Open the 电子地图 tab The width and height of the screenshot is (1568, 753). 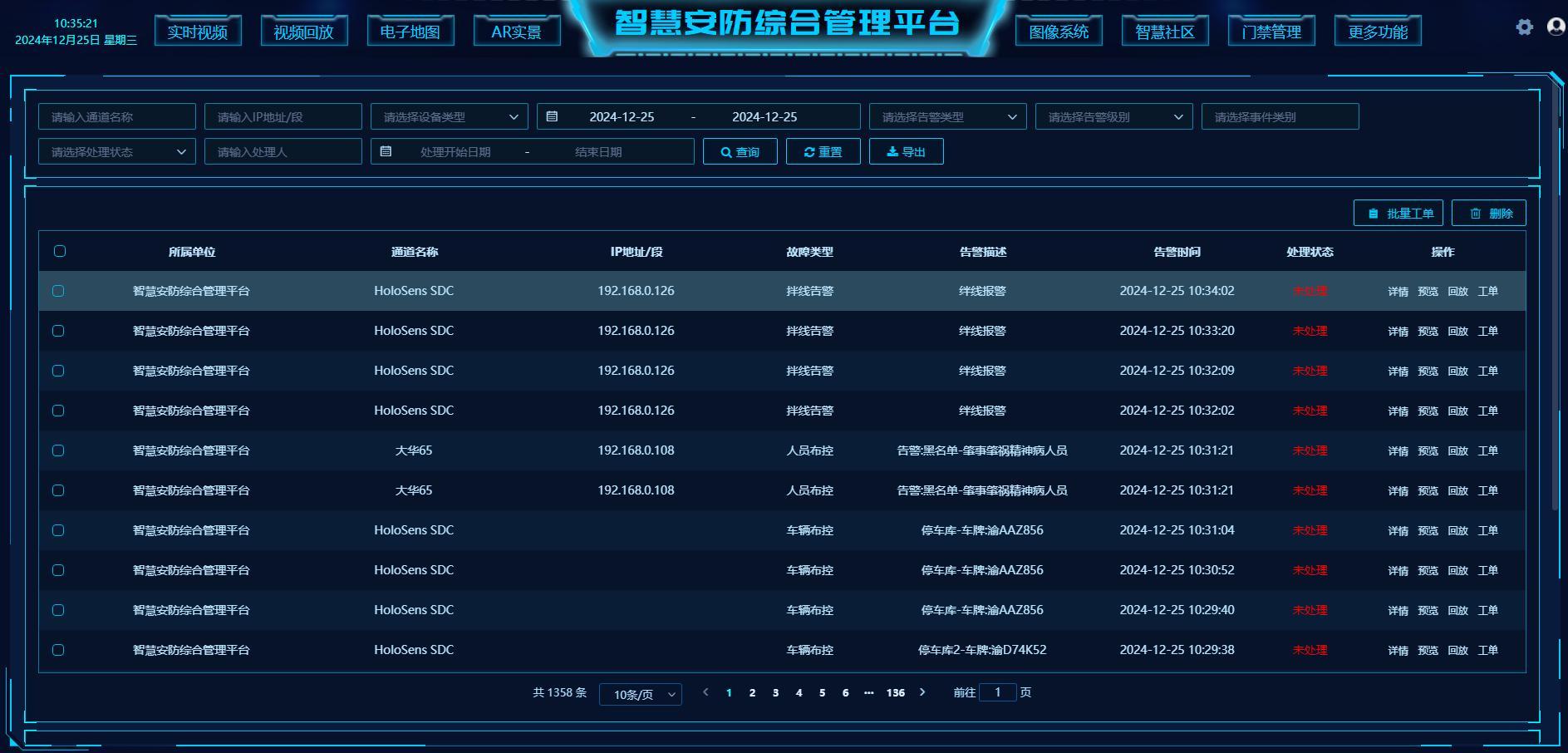[410, 32]
